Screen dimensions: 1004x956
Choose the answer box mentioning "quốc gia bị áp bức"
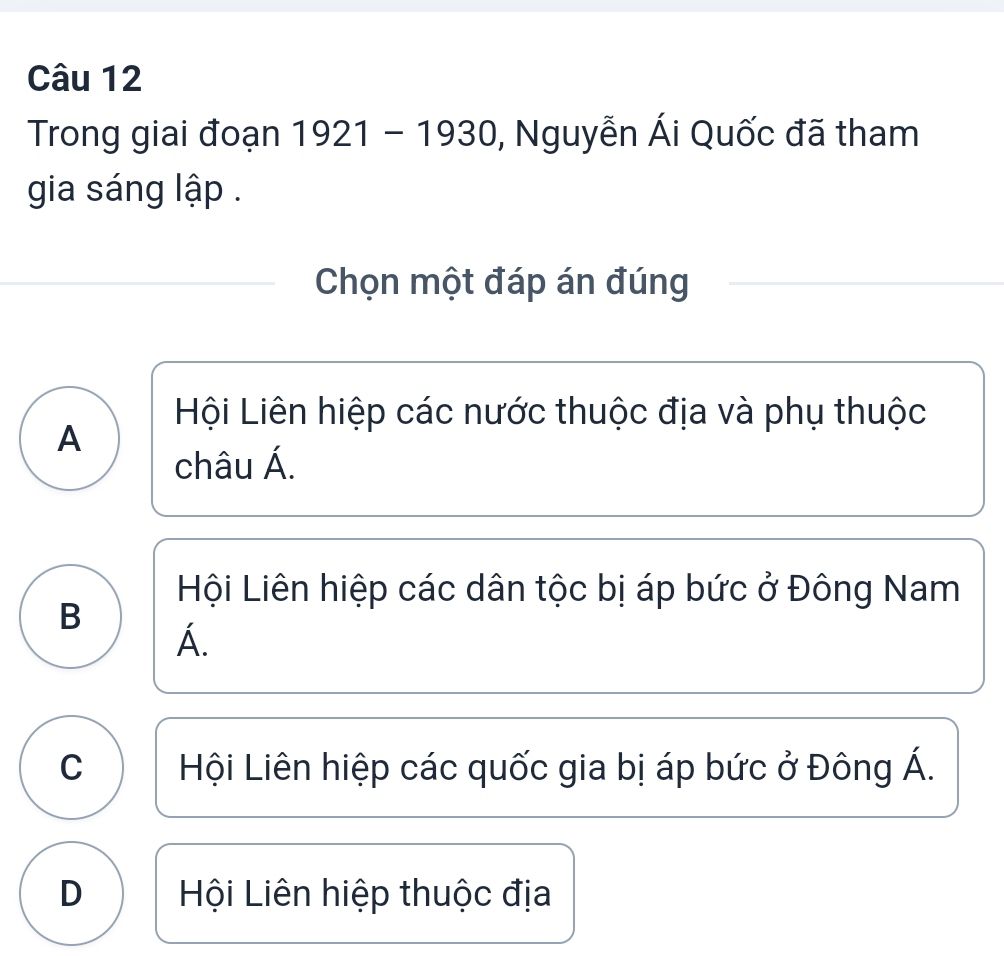557,767
